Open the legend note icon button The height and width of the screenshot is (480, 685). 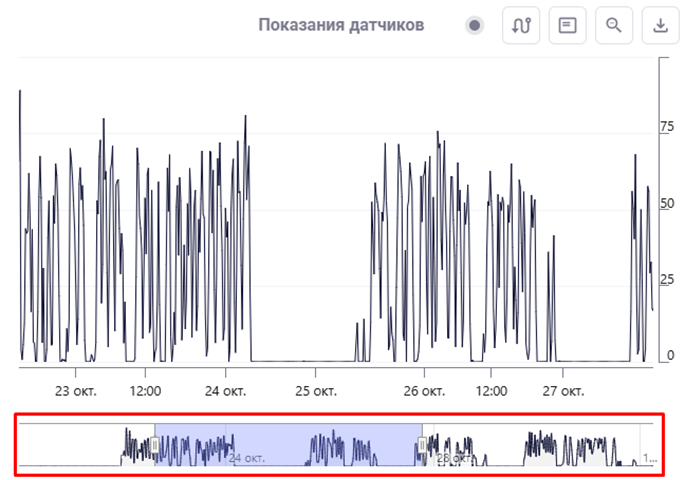tap(567, 26)
